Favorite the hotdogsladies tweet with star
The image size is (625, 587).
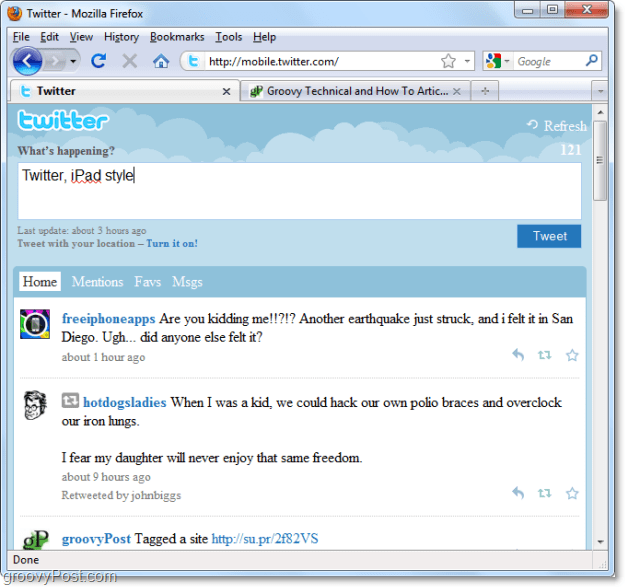click(x=572, y=493)
